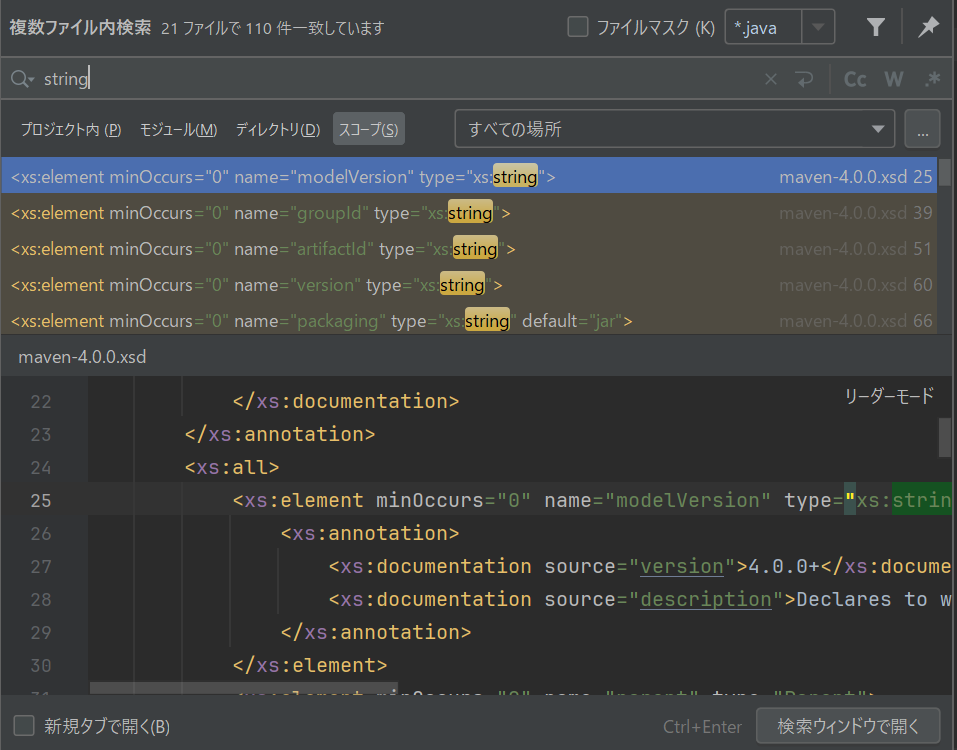The image size is (957, 750).
Task: Toggle regex (.*) search option
Action: pos(932,79)
